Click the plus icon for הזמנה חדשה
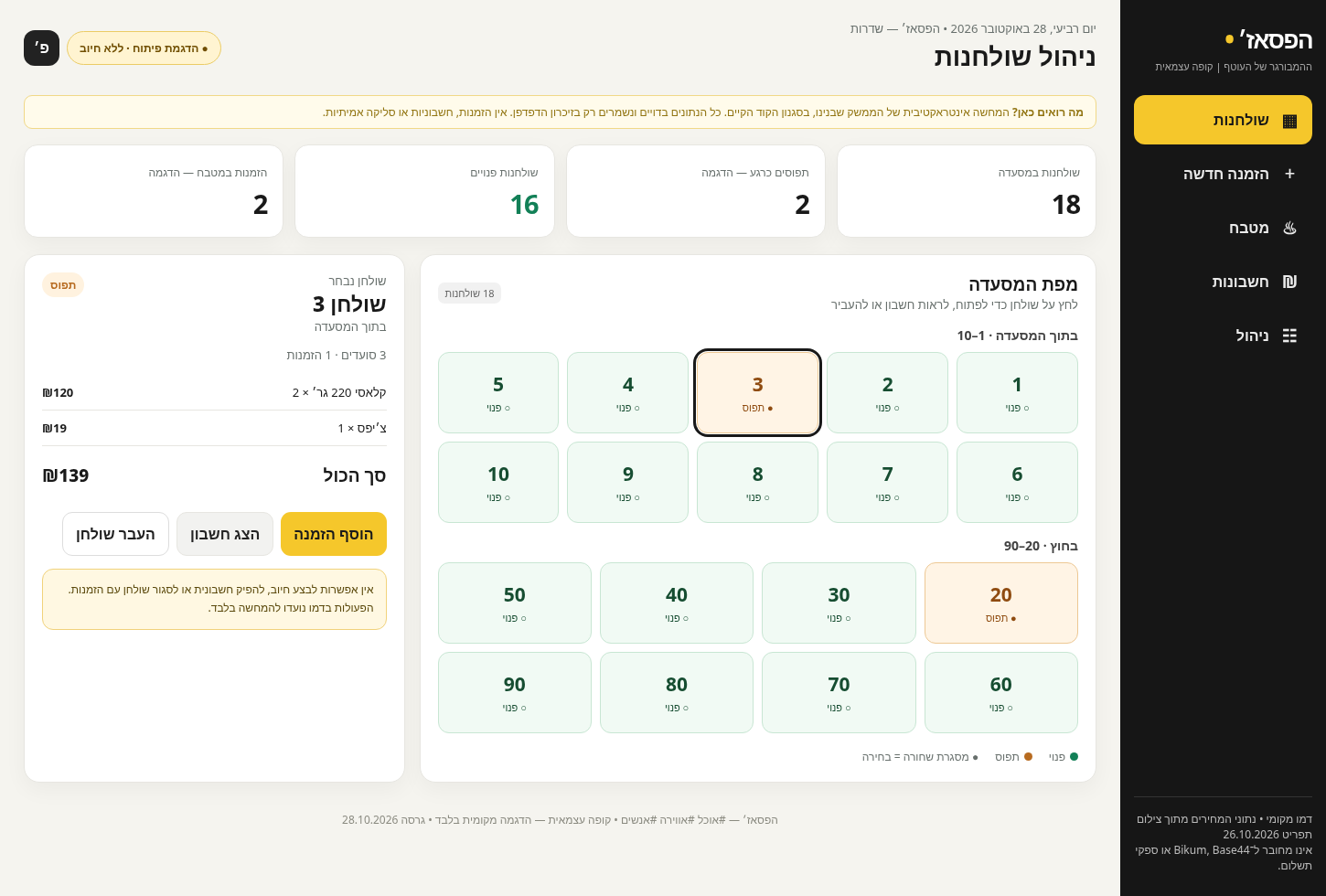The image size is (1326, 896). click(1289, 174)
